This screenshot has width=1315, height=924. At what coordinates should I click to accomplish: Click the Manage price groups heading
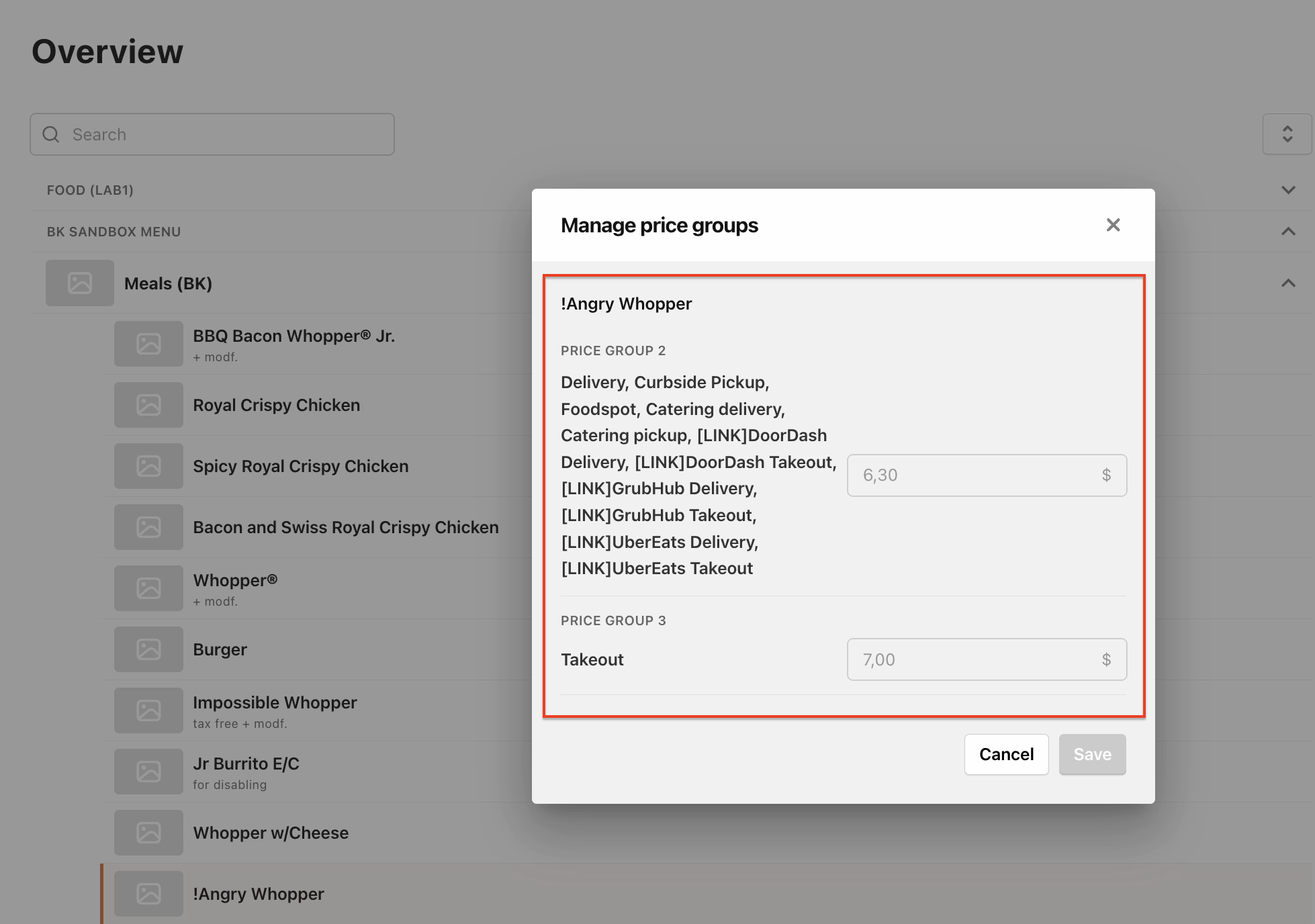659,225
